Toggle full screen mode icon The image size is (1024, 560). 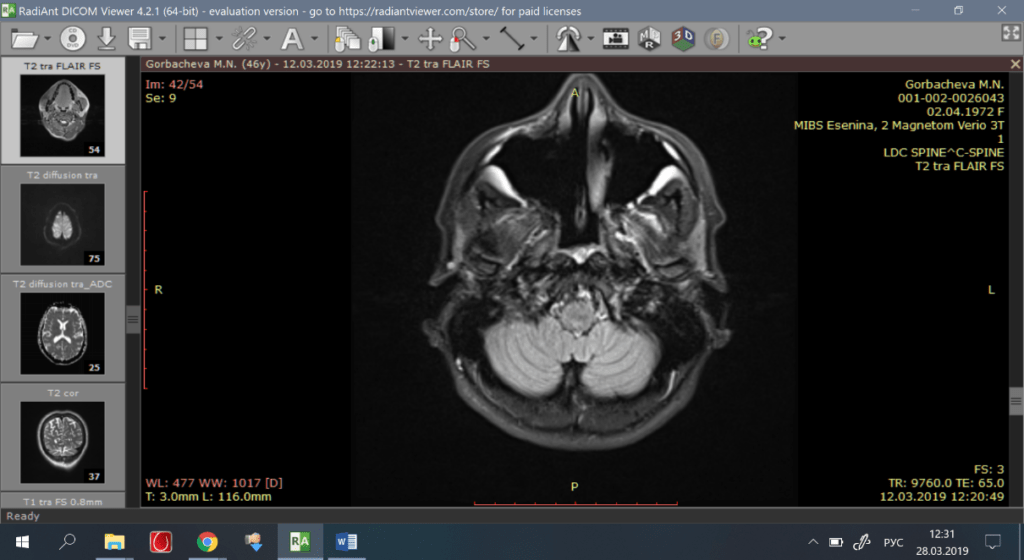click(1010, 33)
